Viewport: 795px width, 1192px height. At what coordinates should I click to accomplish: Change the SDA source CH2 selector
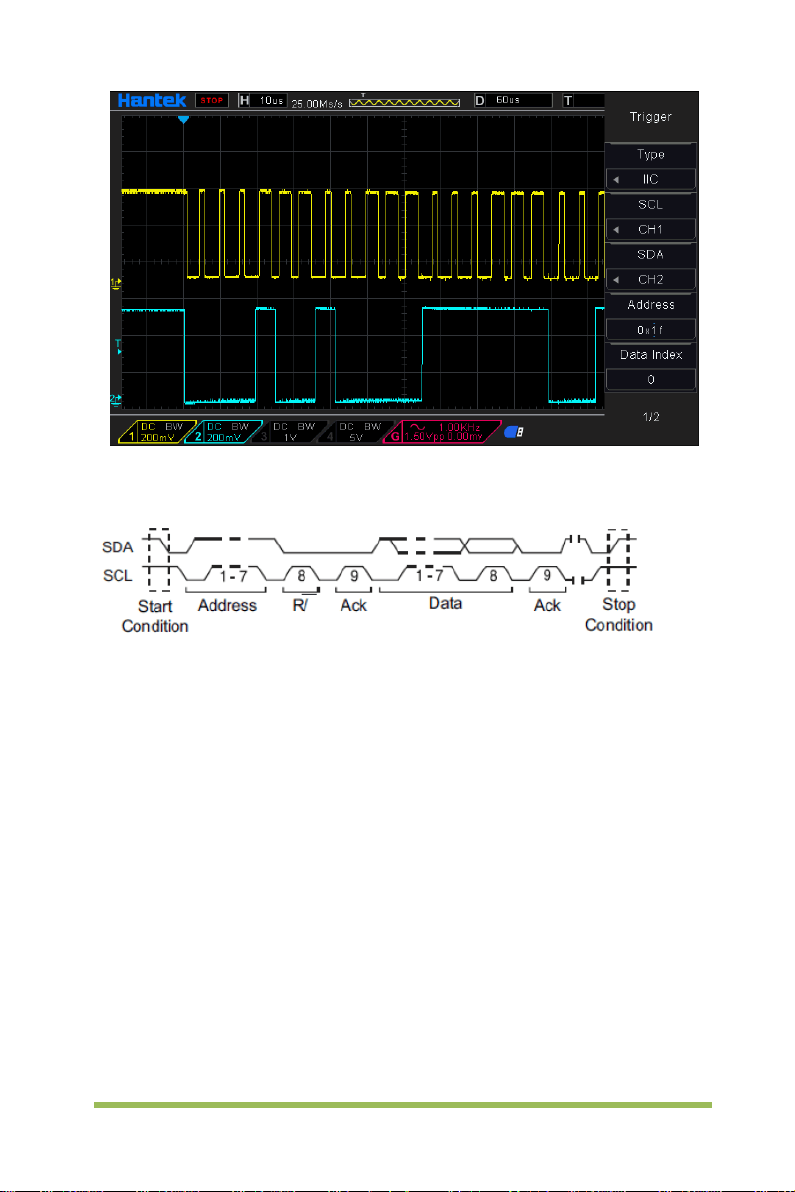pos(651,280)
